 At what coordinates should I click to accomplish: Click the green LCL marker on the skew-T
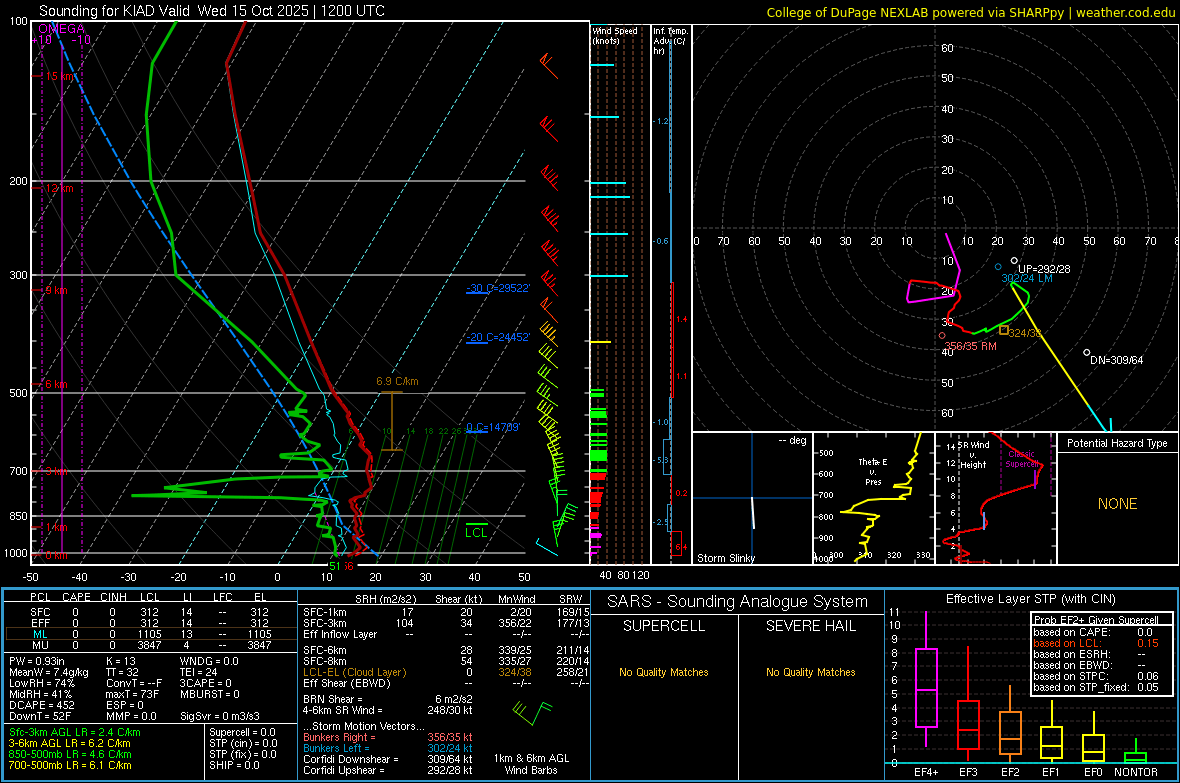[x=476, y=532]
